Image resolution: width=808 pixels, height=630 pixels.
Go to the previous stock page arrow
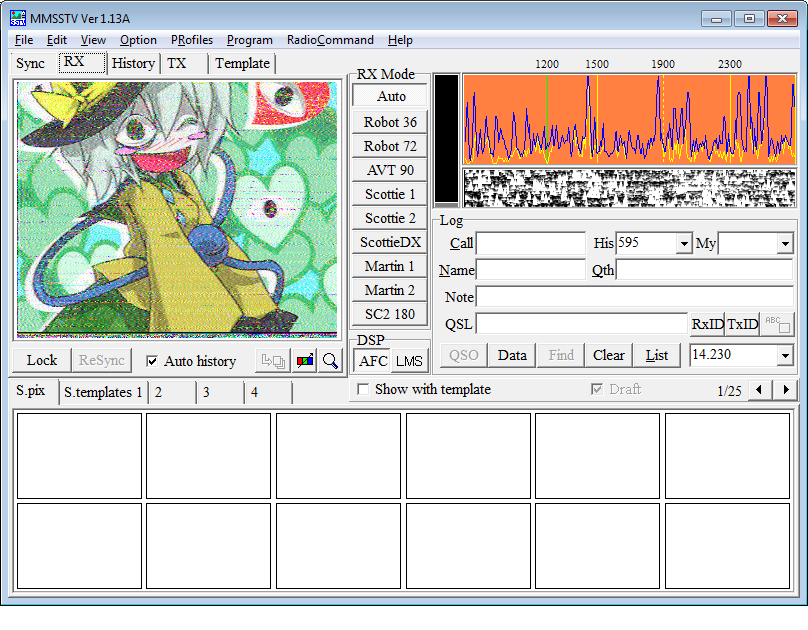pyautogui.click(x=759, y=389)
